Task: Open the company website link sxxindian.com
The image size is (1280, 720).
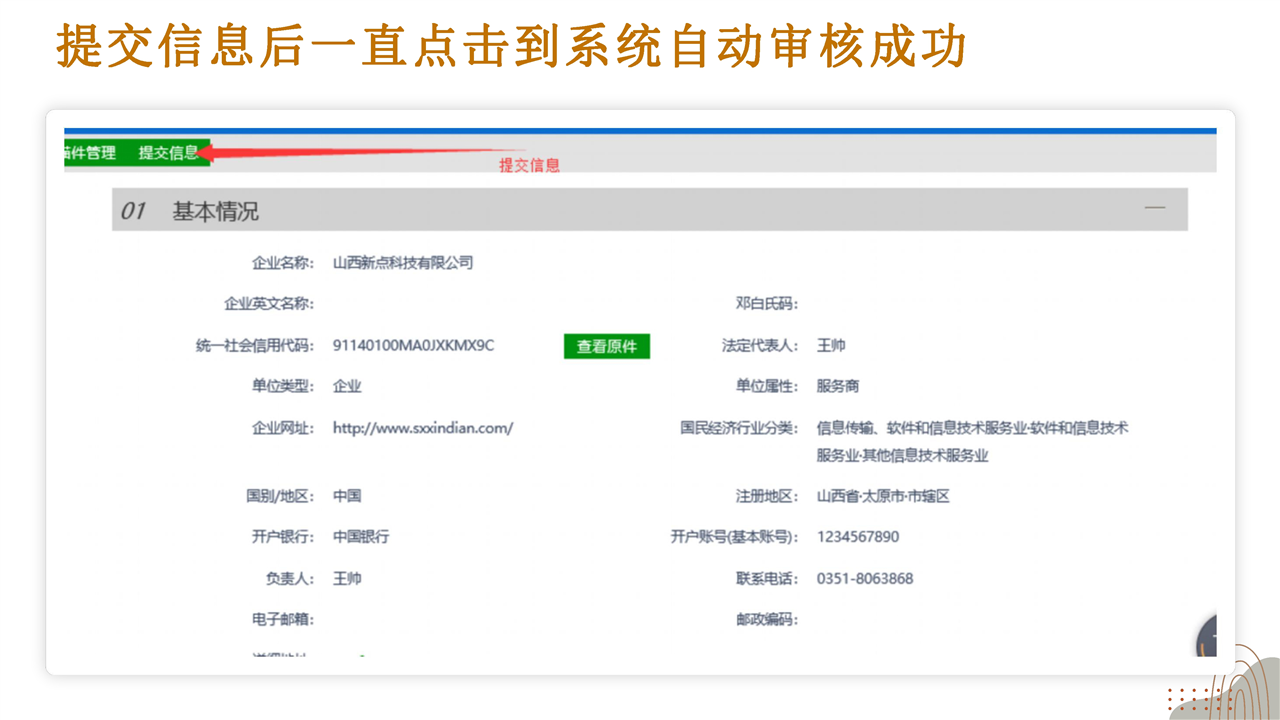Action: [423, 428]
